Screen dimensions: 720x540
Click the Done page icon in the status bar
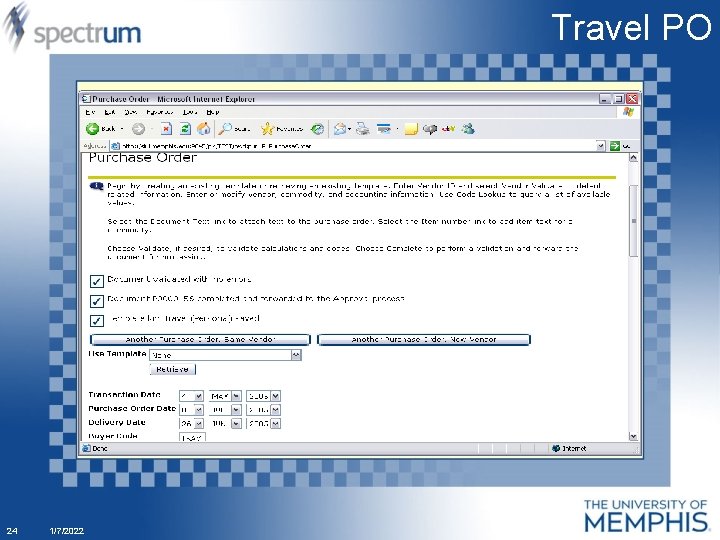pyautogui.click(x=86, y=448)
